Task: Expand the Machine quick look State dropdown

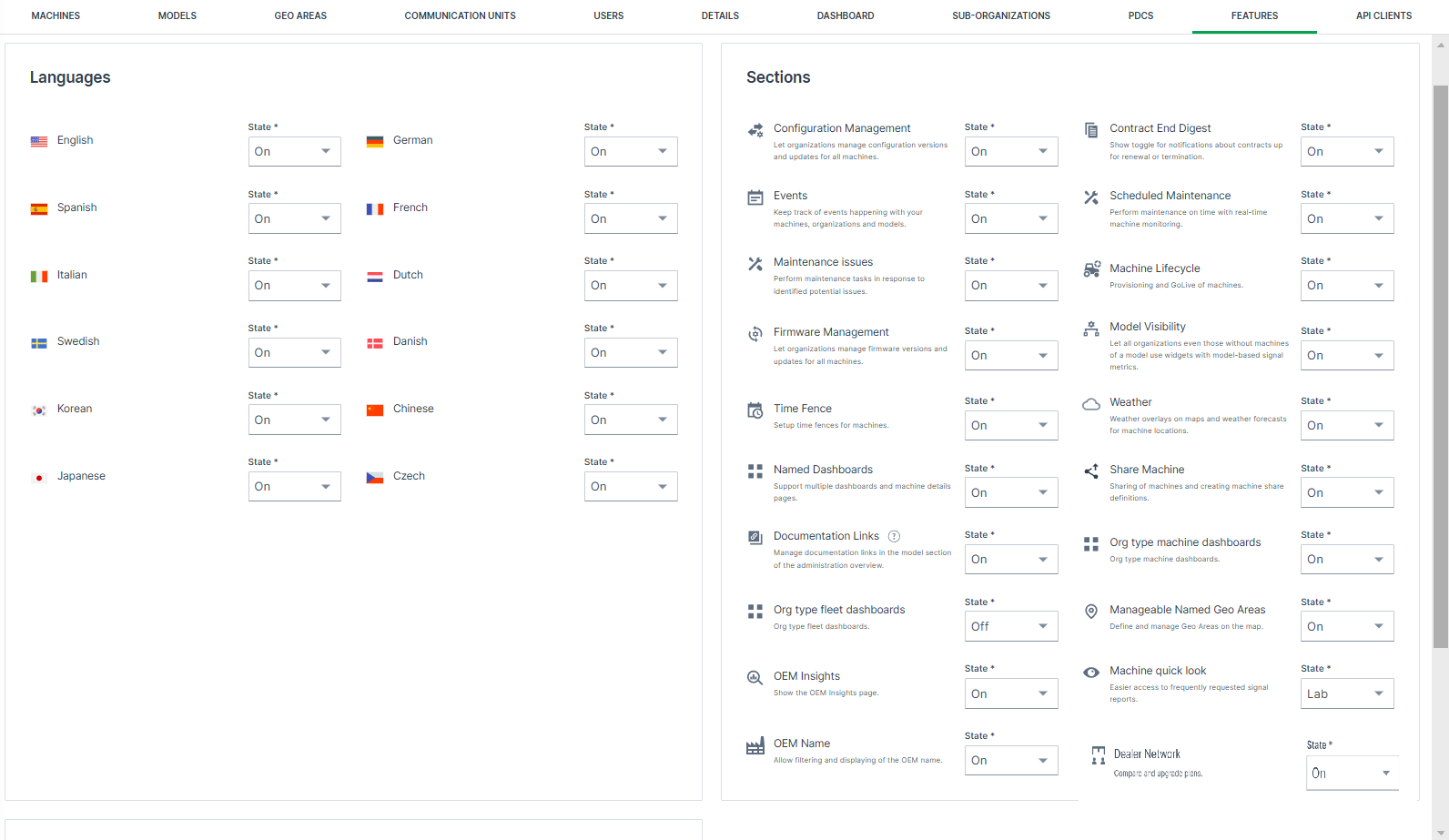Action: (x=1347, y=693)
